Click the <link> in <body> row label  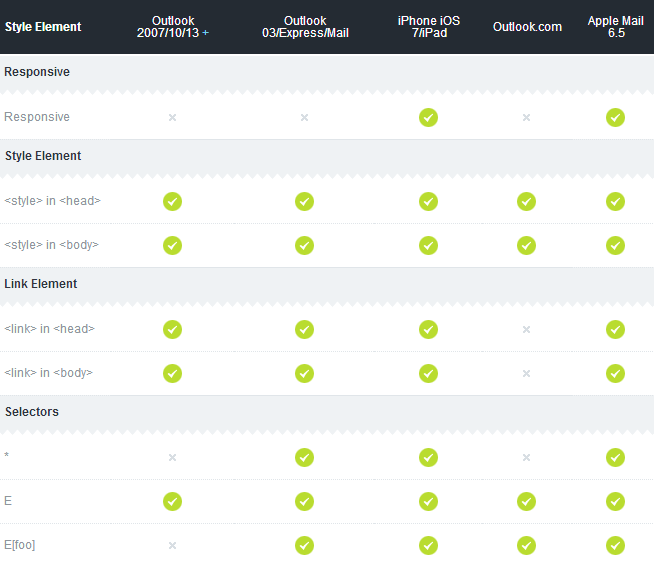[x=48, y=373]
